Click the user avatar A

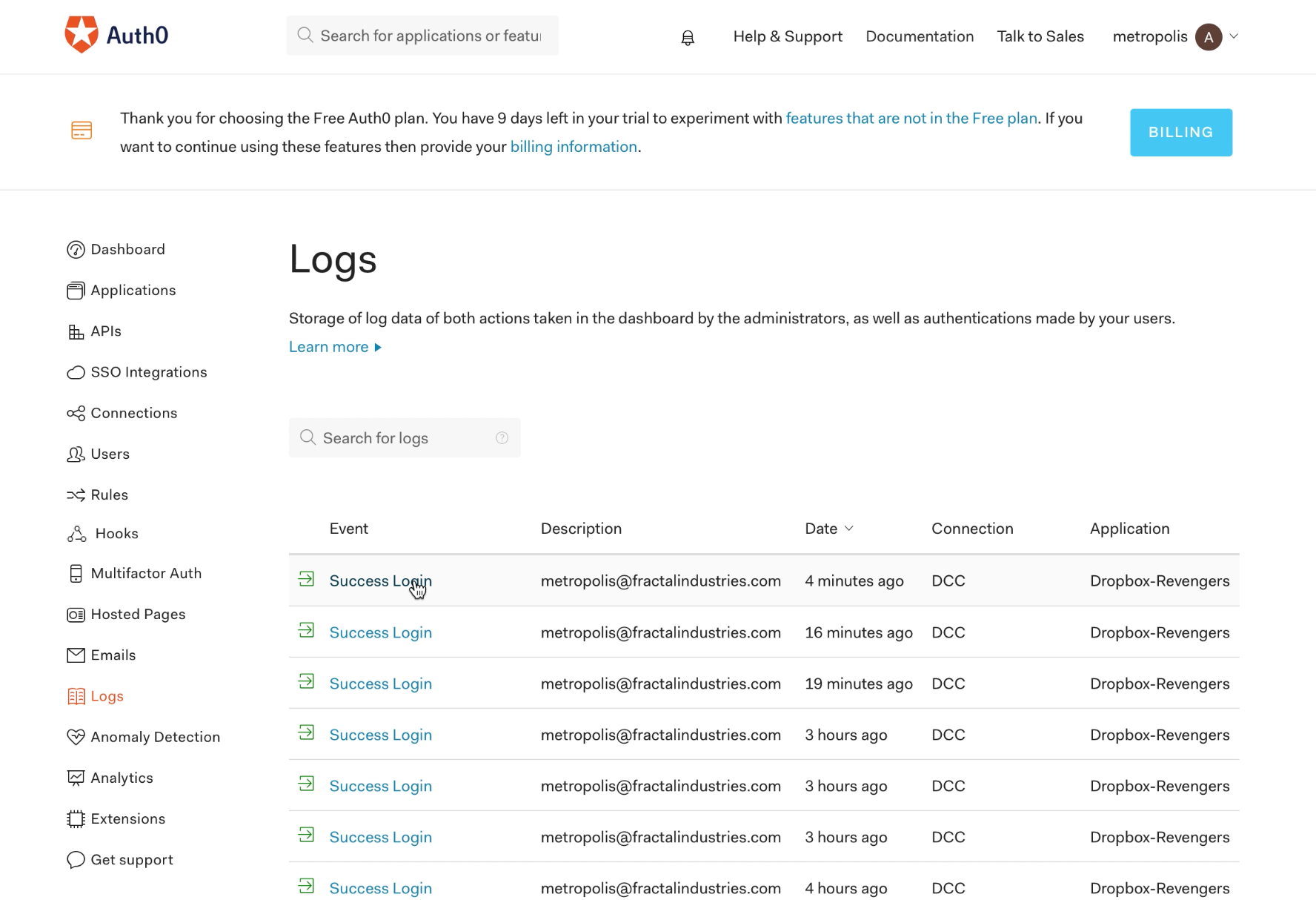1209,36
